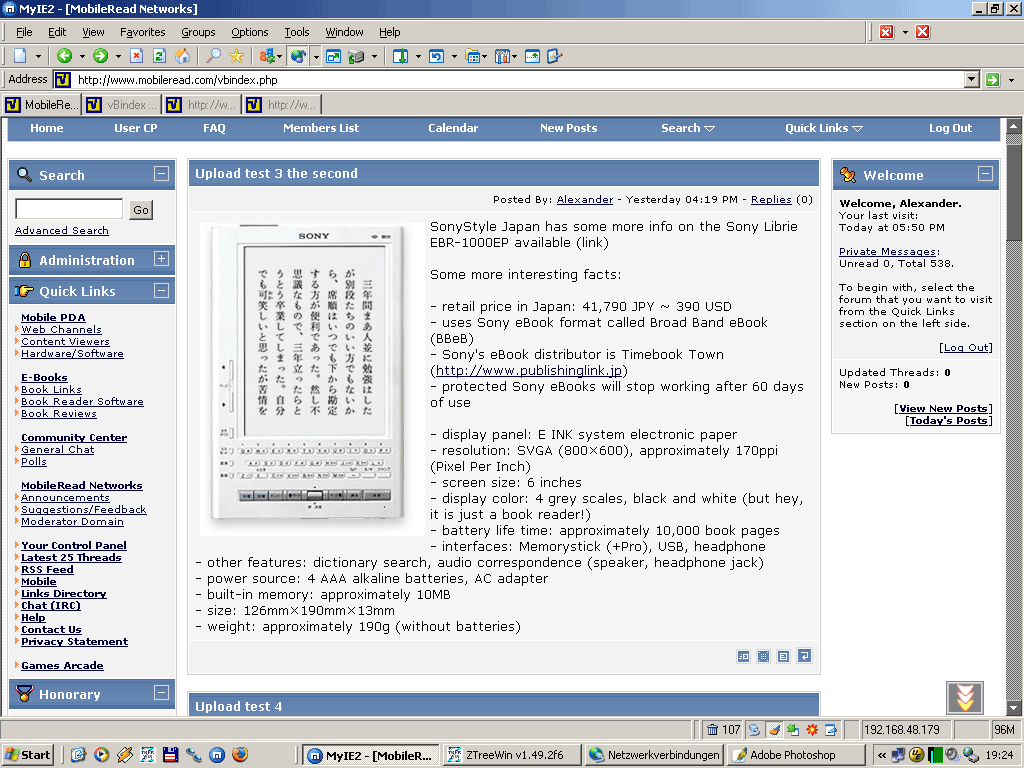1024x768 pixels.
Task: Click the New blank page toolbar icon
Action: pos(20,56)
